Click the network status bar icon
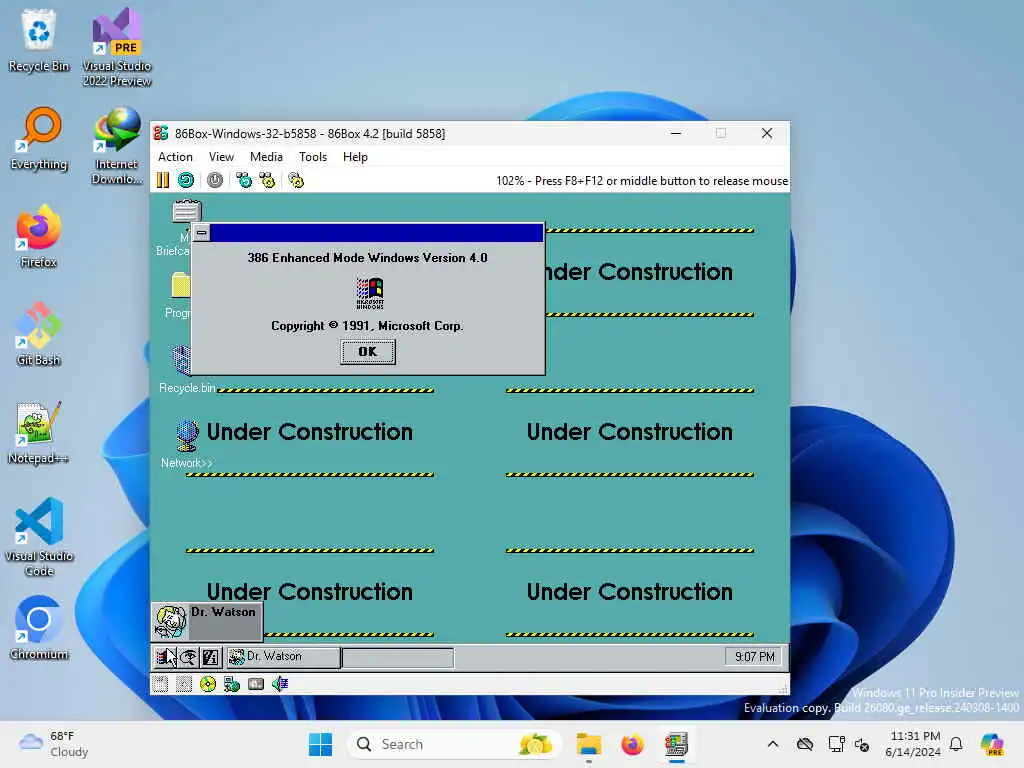Screen dimensions: 1024x768 coord(232,684)
